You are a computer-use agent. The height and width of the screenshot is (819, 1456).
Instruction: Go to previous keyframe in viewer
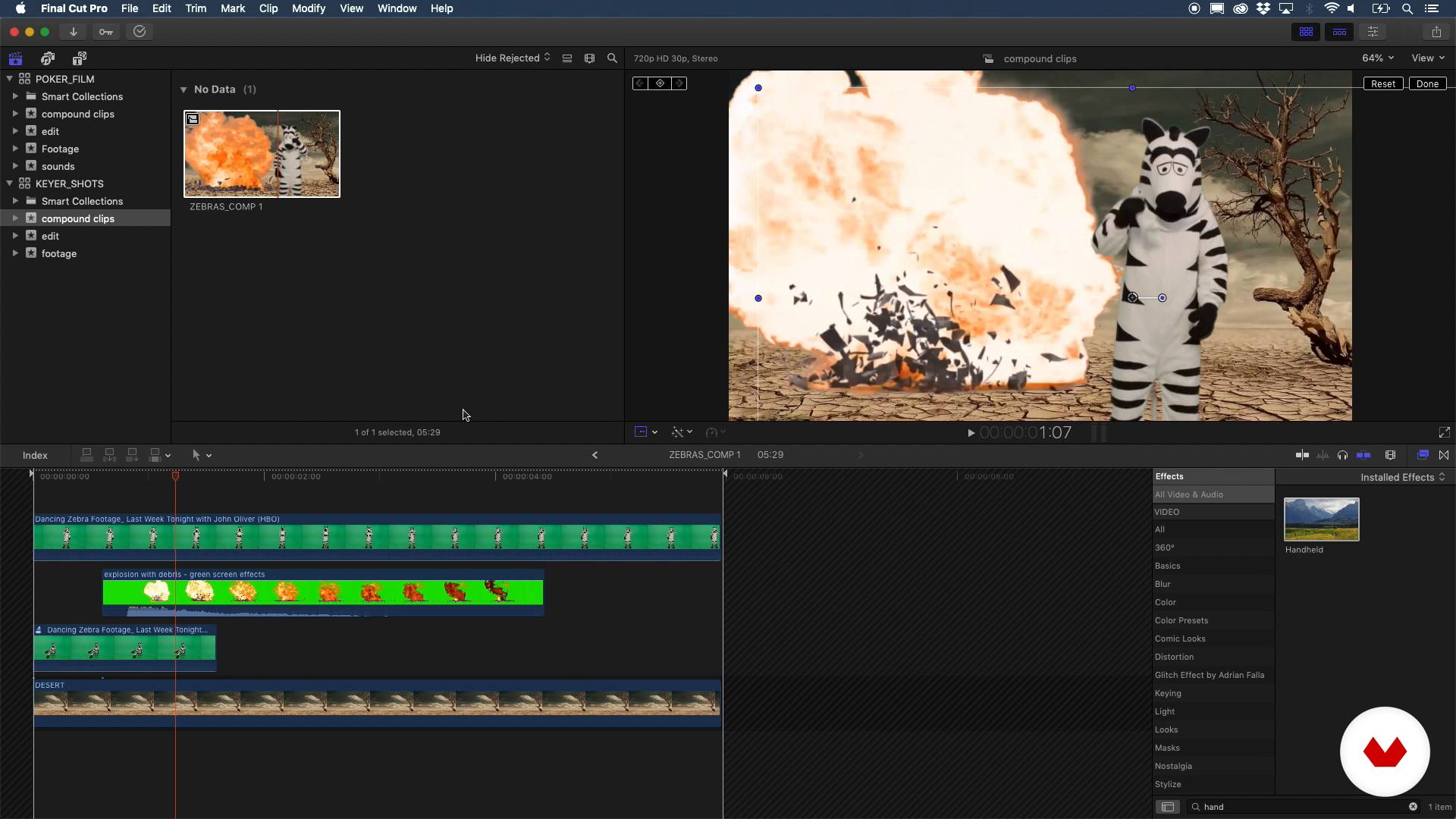coord(640,83)
